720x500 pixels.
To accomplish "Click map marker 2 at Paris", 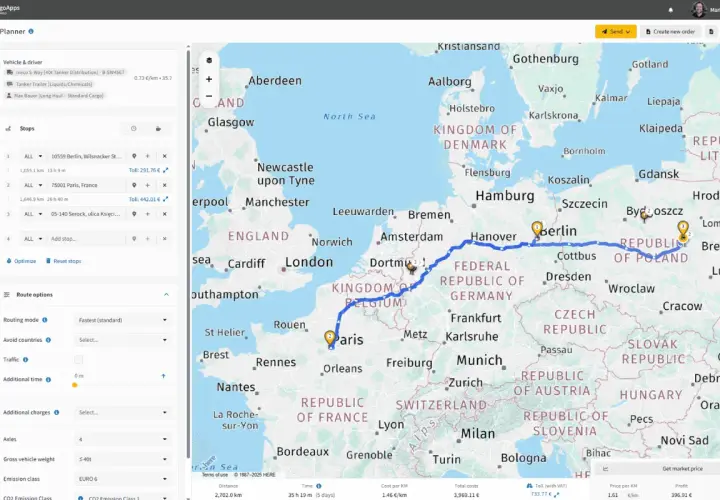I will 330,338.
